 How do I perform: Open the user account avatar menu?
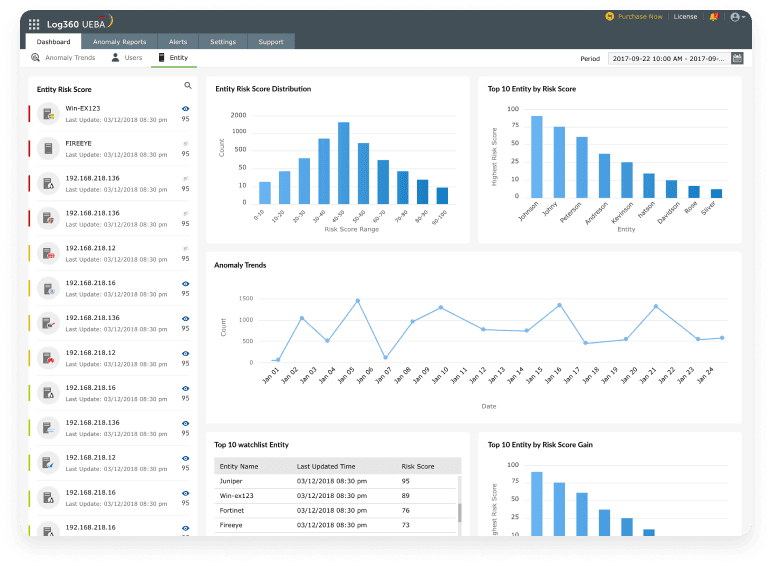pos(738,17)
